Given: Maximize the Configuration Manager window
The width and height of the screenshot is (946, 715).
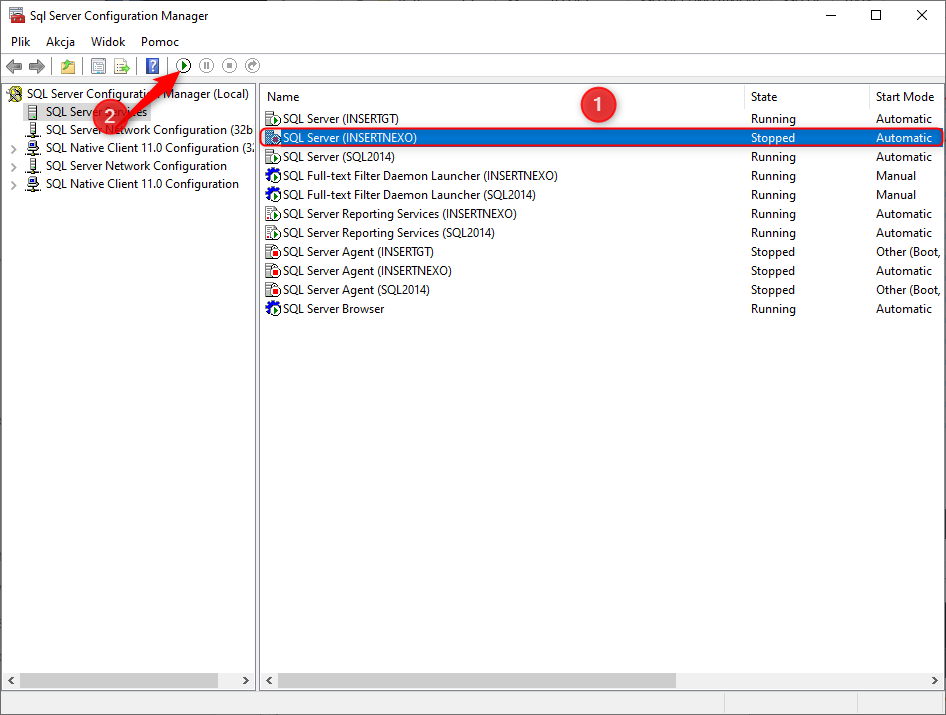Looking at the screenshot, I should [876, 15].
